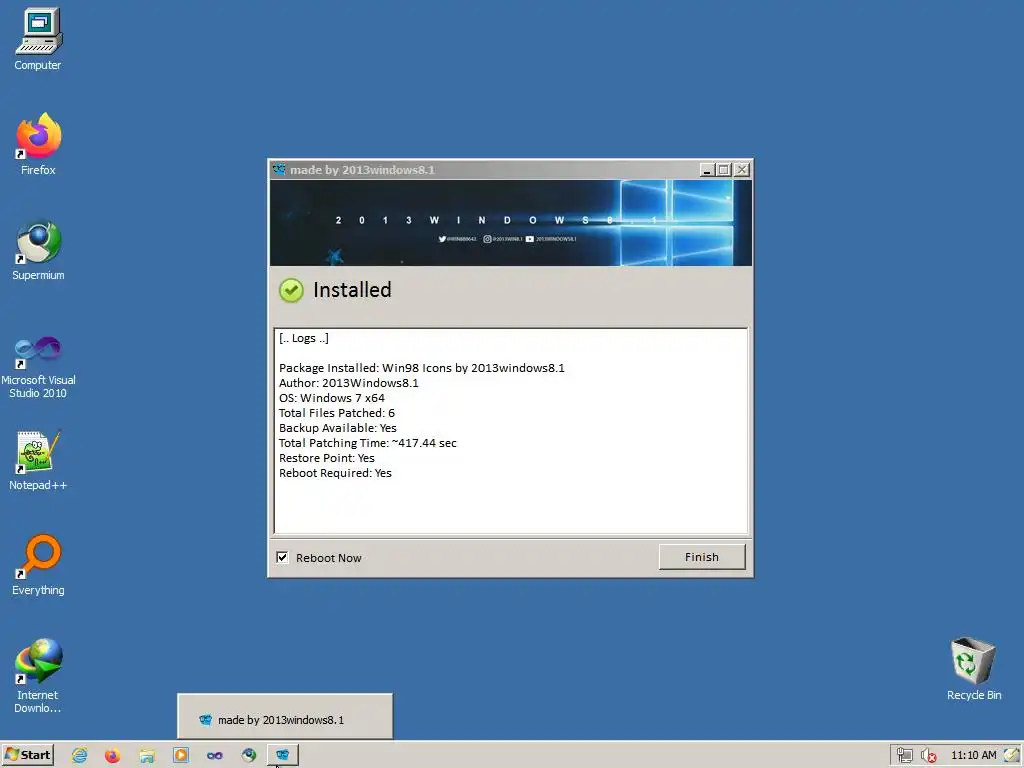This screenshot has height=768, width=1024.
Task: Click the 11:10 AM system clock
Action: point(974,756)
